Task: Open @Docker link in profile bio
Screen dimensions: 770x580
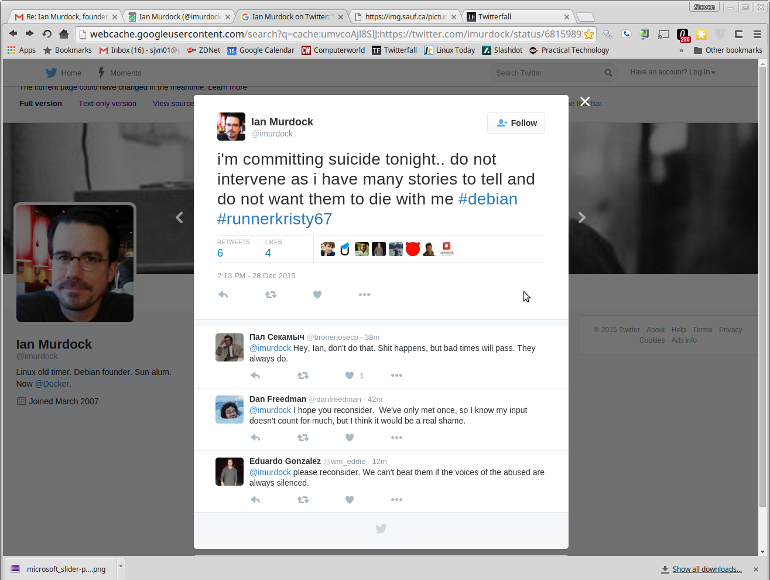Action: pos(53,384)
